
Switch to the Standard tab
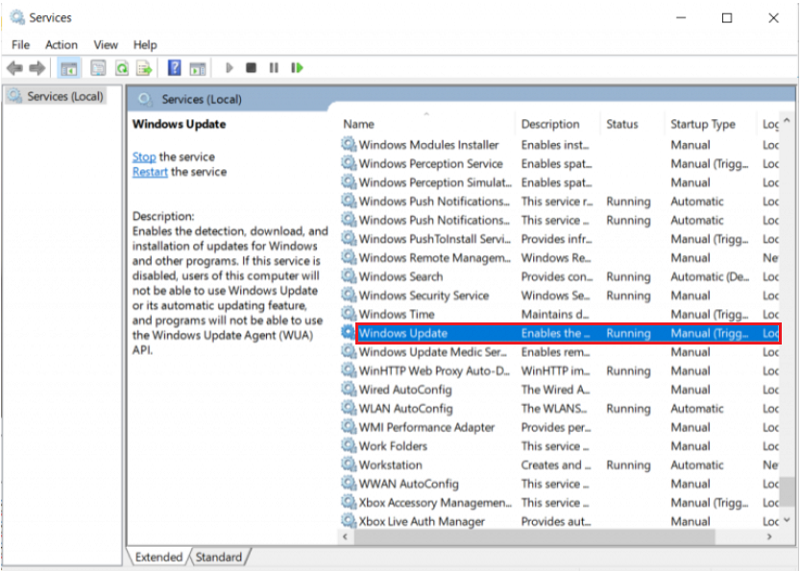[x=219, y=557]
